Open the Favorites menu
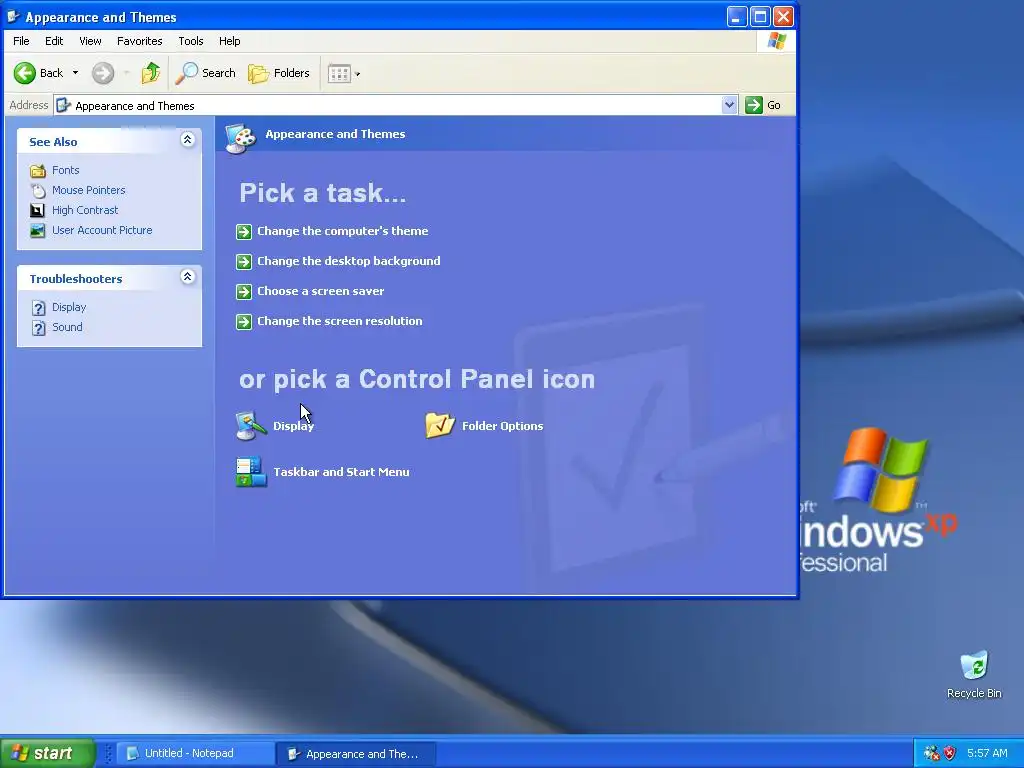The image size is (1024, 768). tap(140, 41)
